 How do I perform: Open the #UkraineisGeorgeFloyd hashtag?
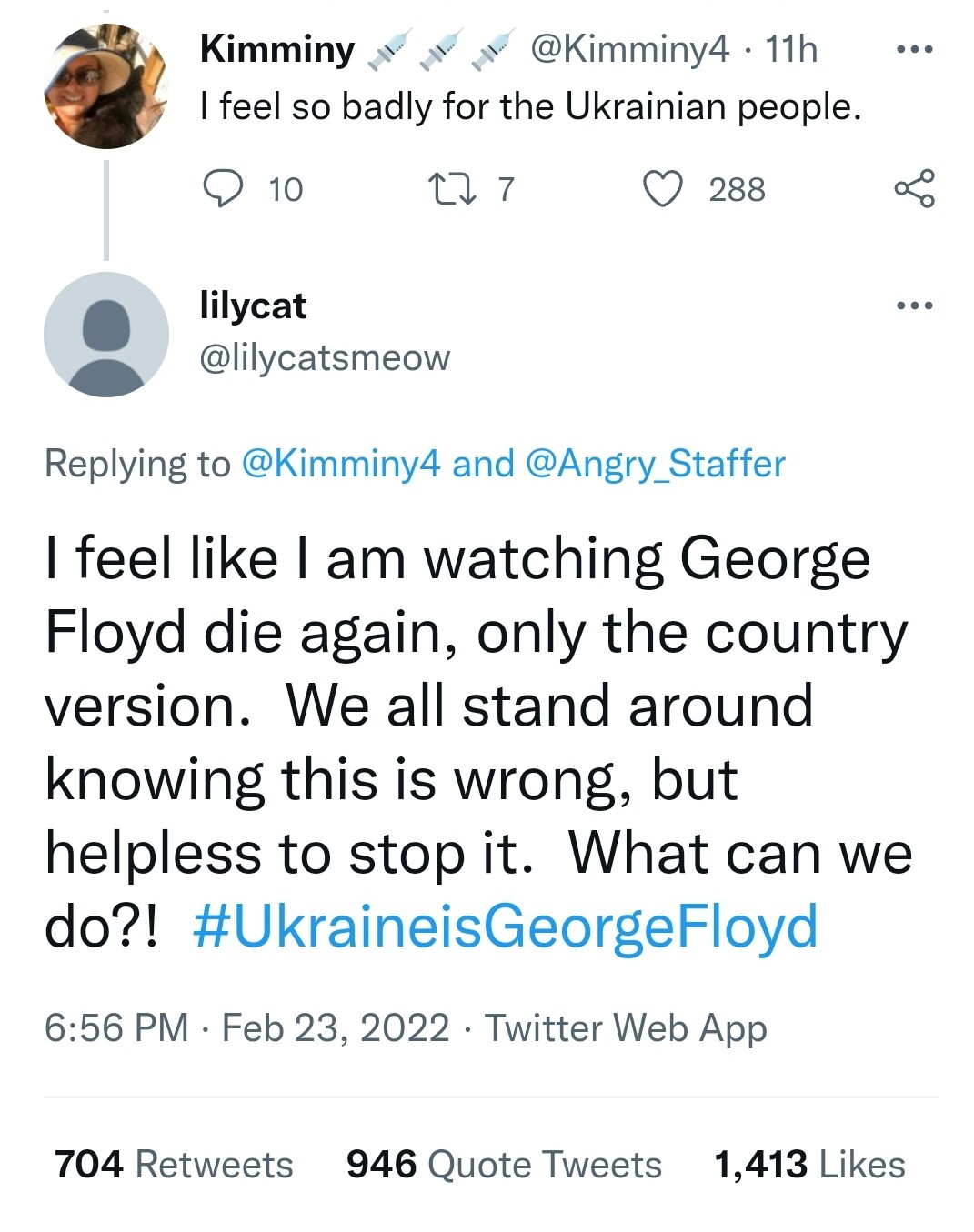point(506,927)
